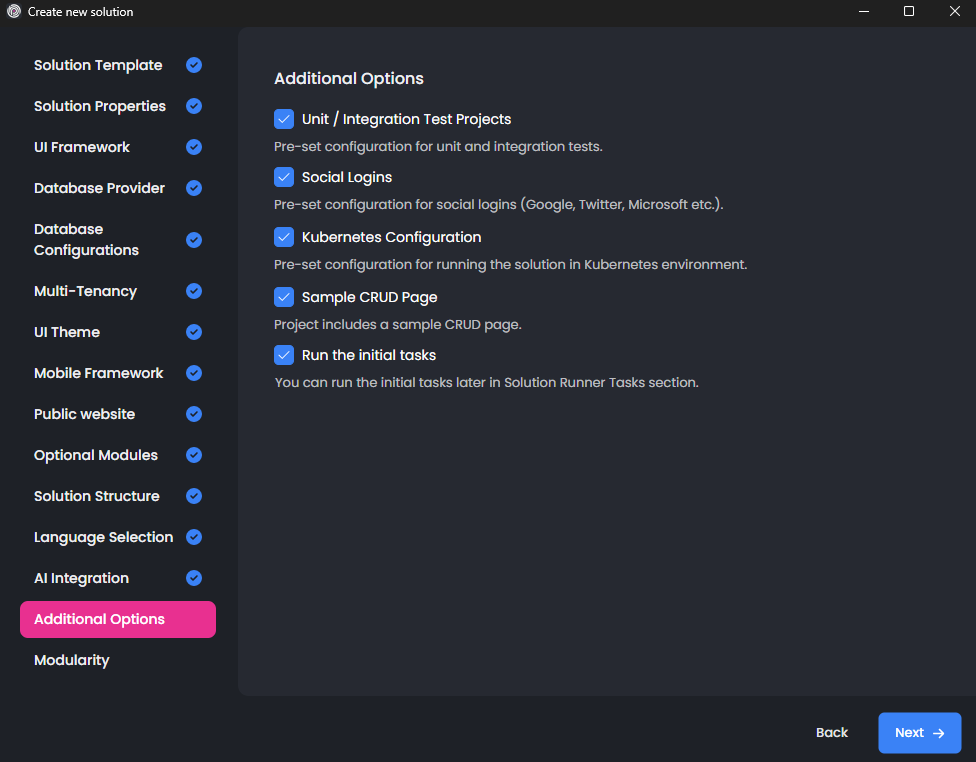
Task: Click the checkmark icon beside Solution Template
Action: click(194, 65)
